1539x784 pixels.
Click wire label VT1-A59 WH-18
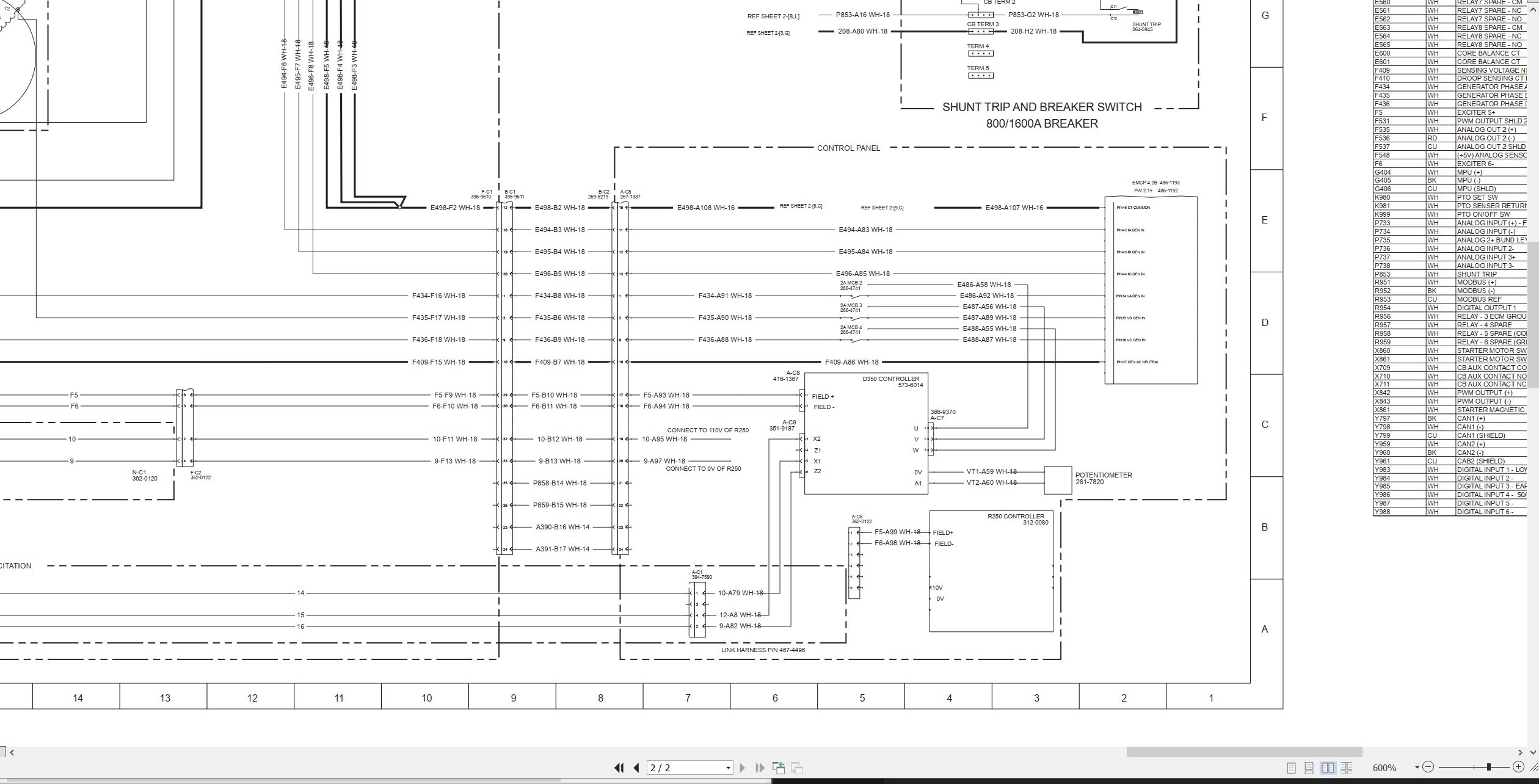tap(991, 471)
